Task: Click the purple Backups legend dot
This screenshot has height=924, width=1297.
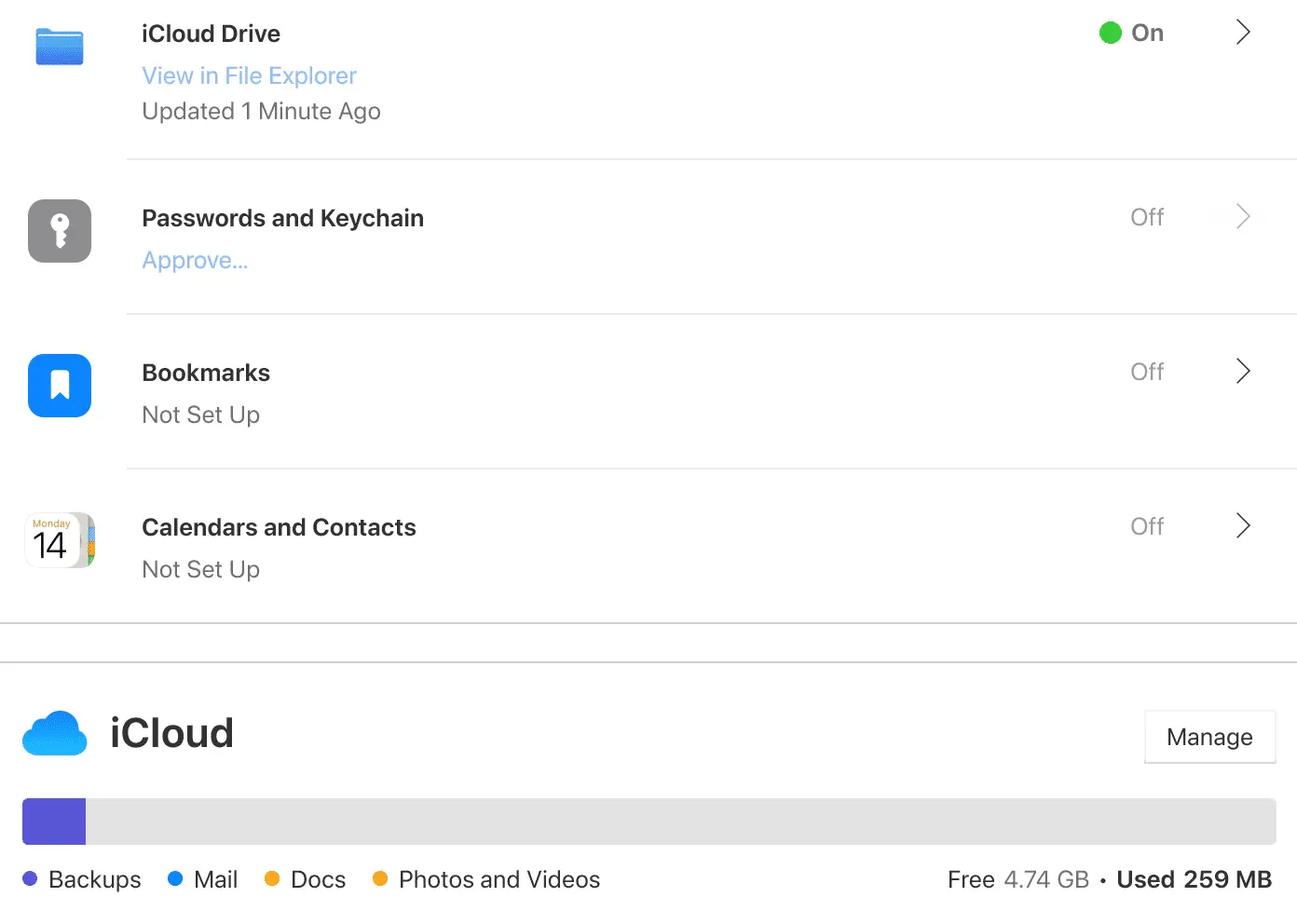Action: [x=30, y=878]
